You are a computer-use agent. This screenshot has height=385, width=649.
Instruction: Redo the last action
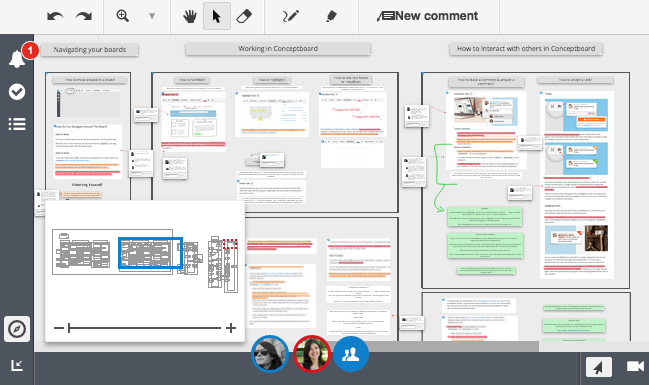(84, 17)
